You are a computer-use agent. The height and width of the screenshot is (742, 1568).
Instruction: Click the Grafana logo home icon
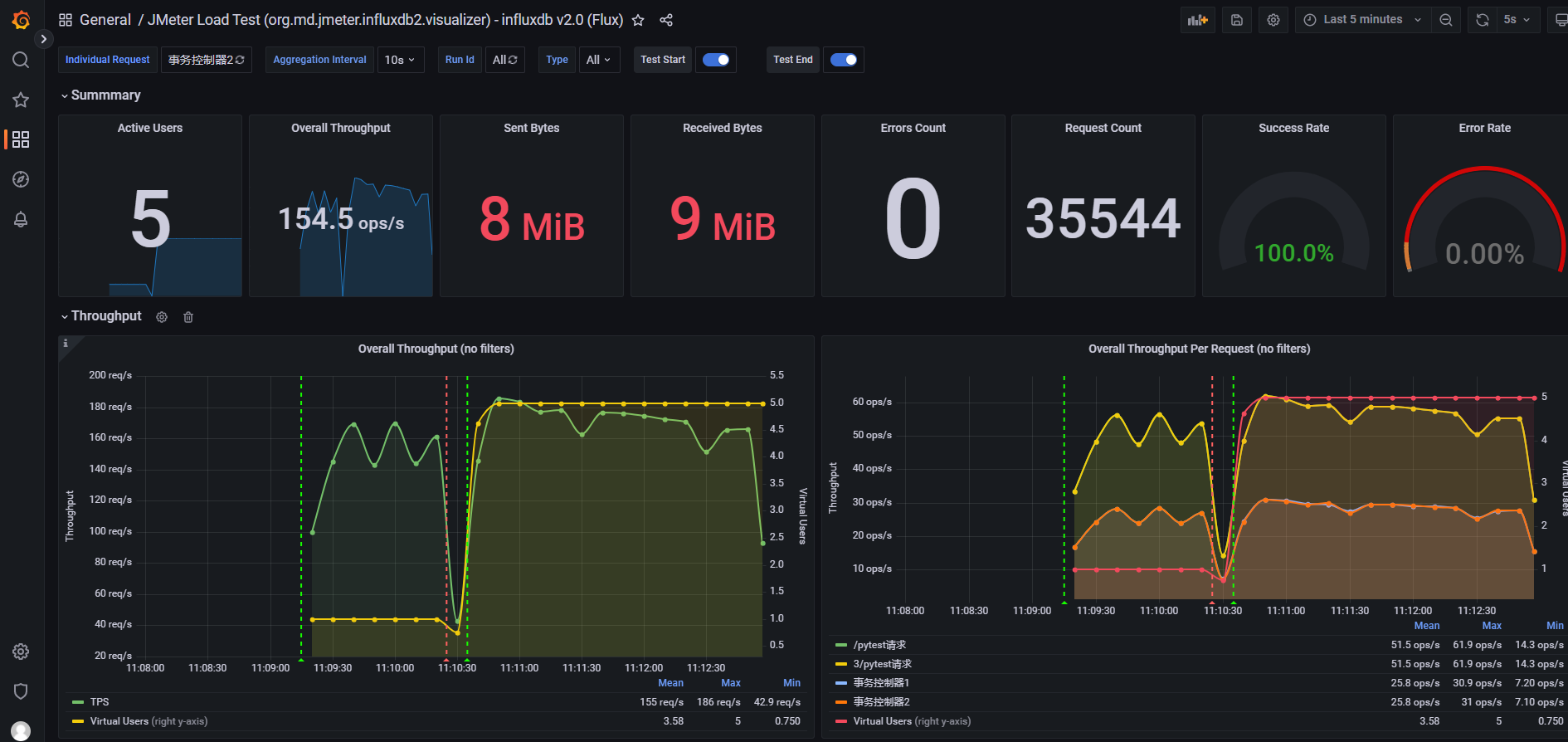click(x=21, y=20)
